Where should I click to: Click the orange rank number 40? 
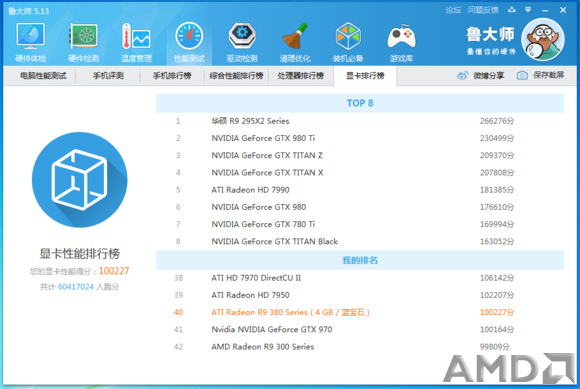(178, 312)
